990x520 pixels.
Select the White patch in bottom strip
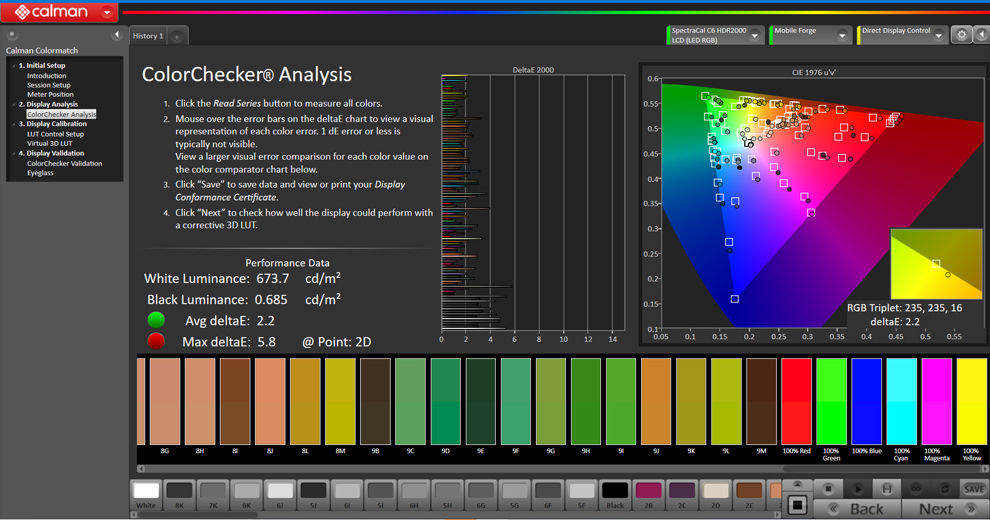146,494
